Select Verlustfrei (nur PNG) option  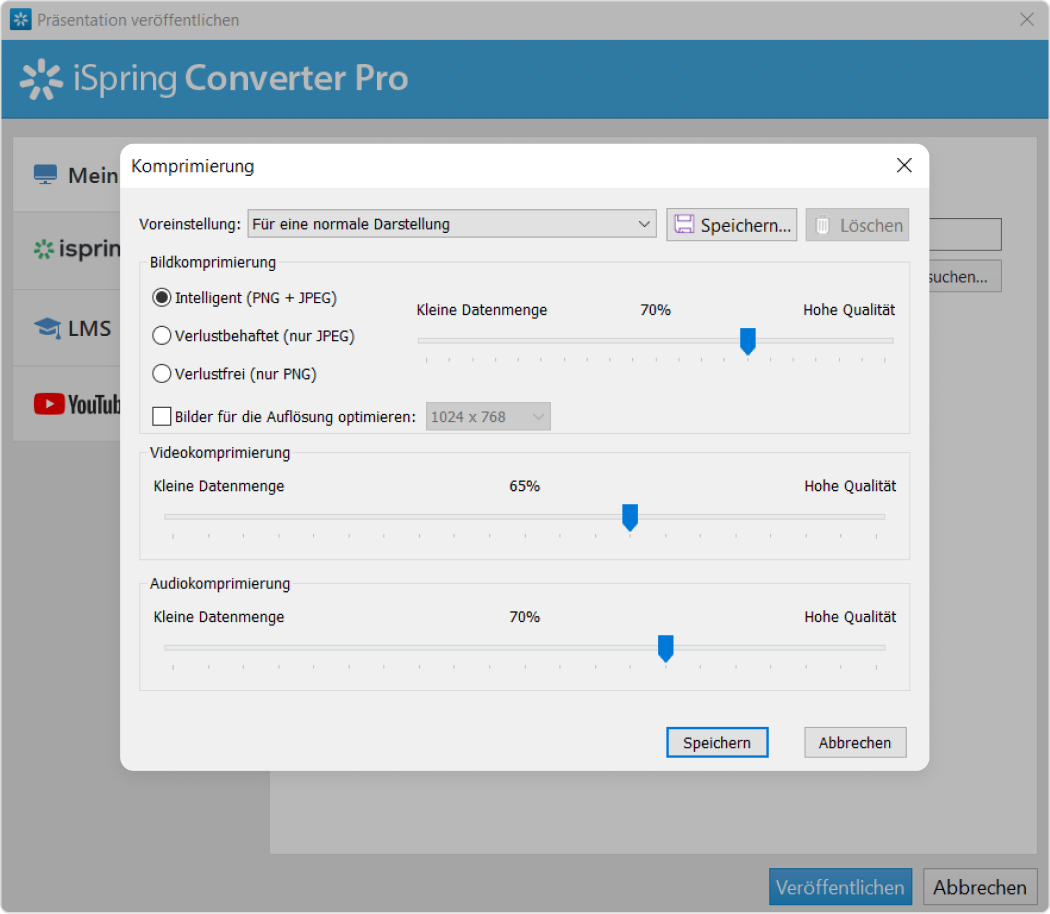(x=234, y=374)
